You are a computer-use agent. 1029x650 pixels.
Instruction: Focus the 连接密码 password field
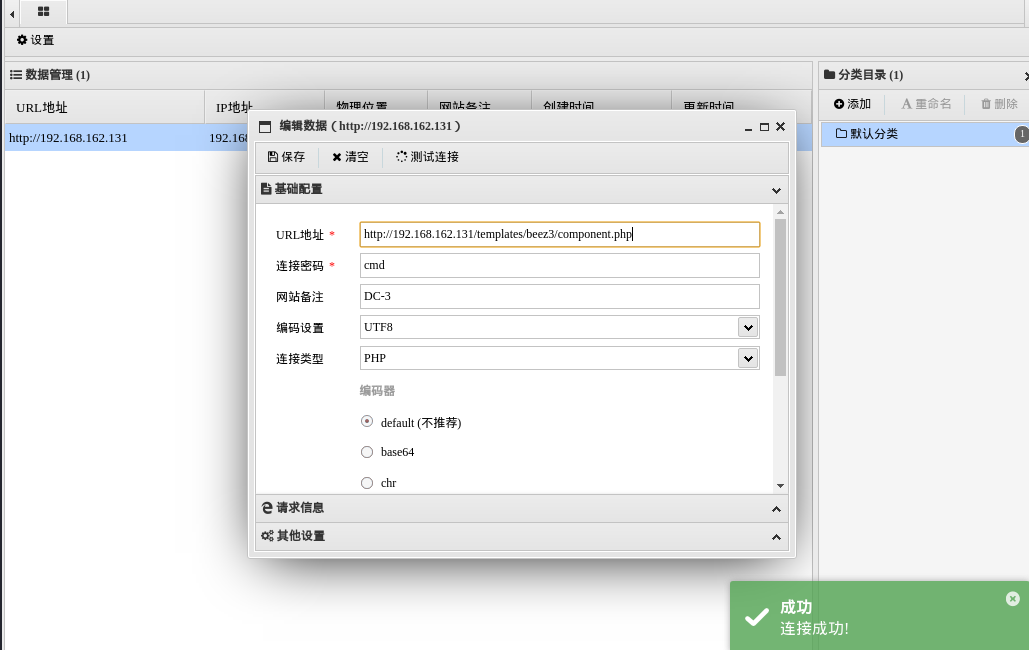click(x=560, y=265)
